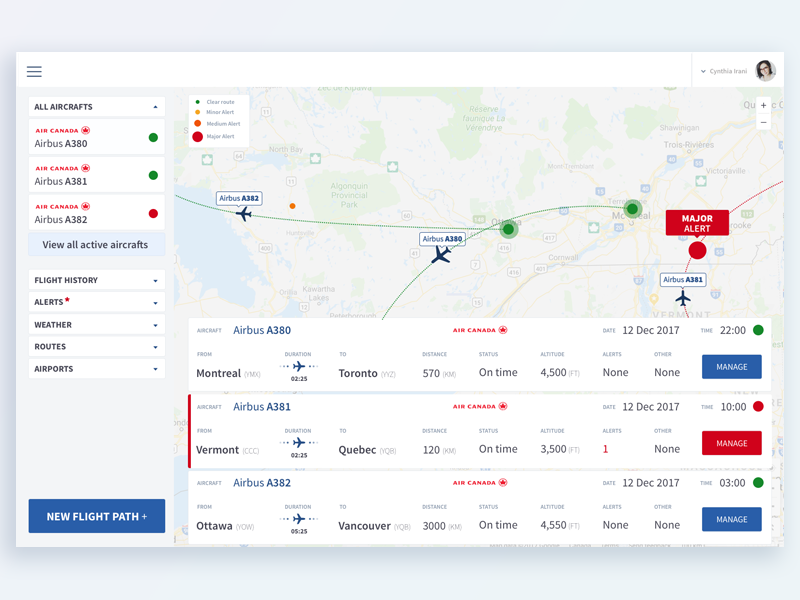Expand the FLIGHT HISTORY section
This screenshot has width=800, height=600.
tap(96, 280)
